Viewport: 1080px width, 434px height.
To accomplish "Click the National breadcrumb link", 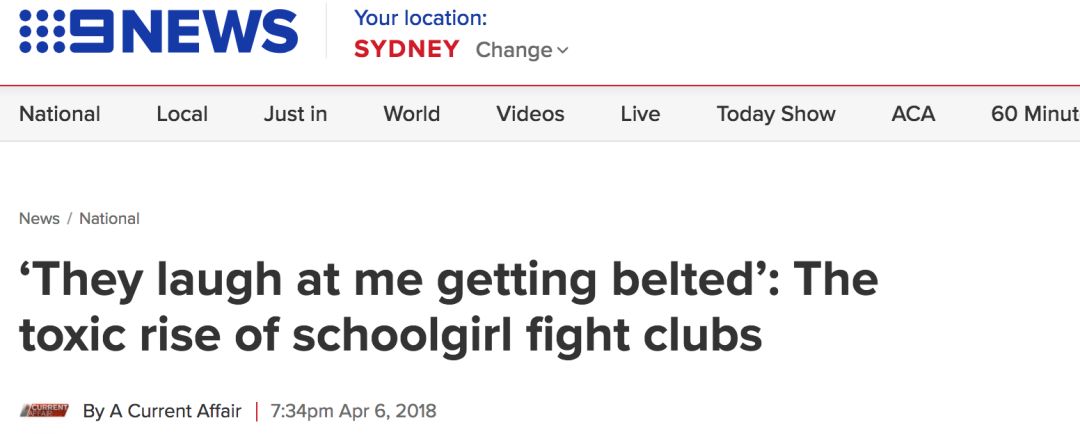I will pyautogui.click(x=110, y=218).
